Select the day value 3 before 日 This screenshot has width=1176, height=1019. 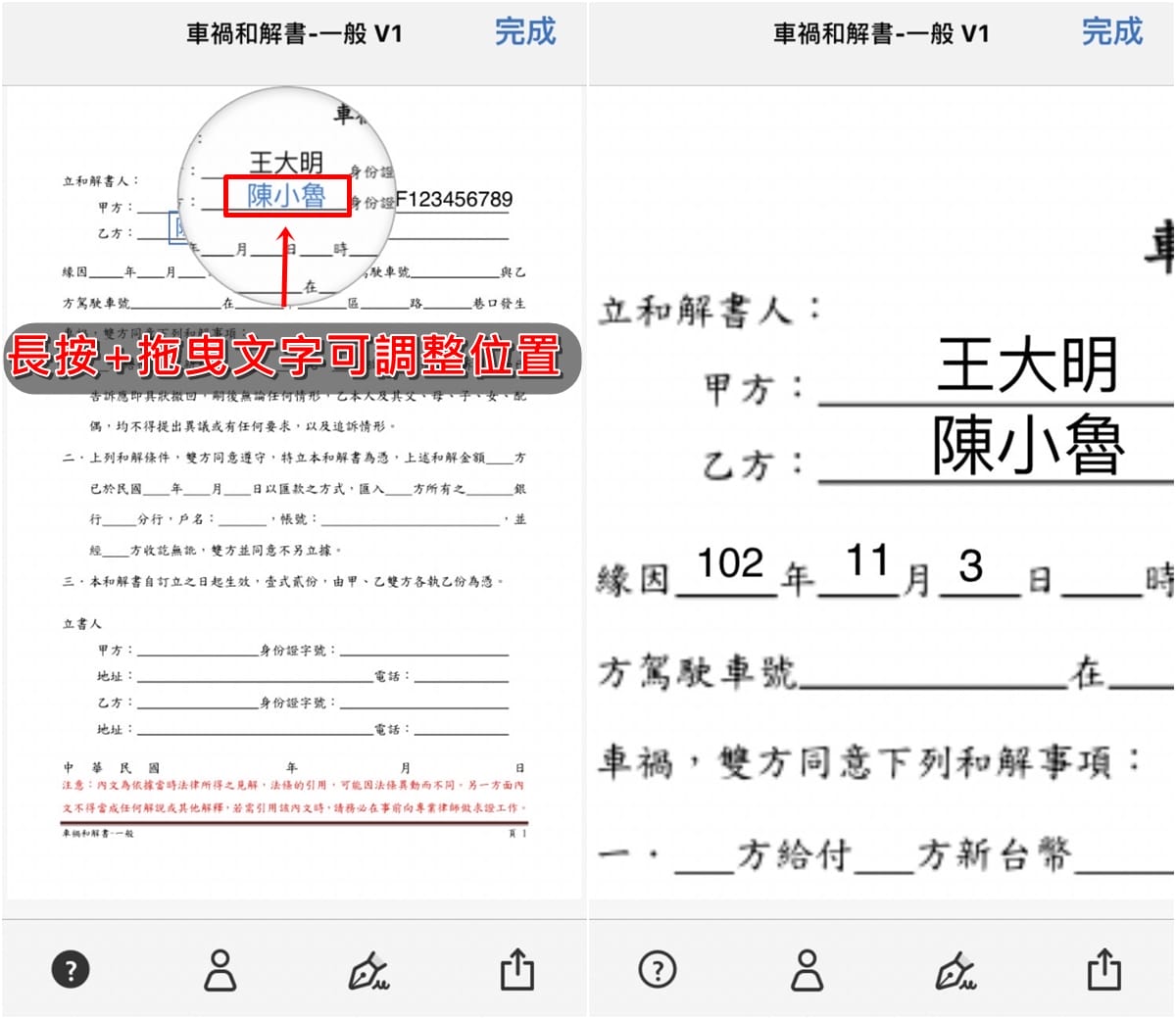(x=970, y=566)
